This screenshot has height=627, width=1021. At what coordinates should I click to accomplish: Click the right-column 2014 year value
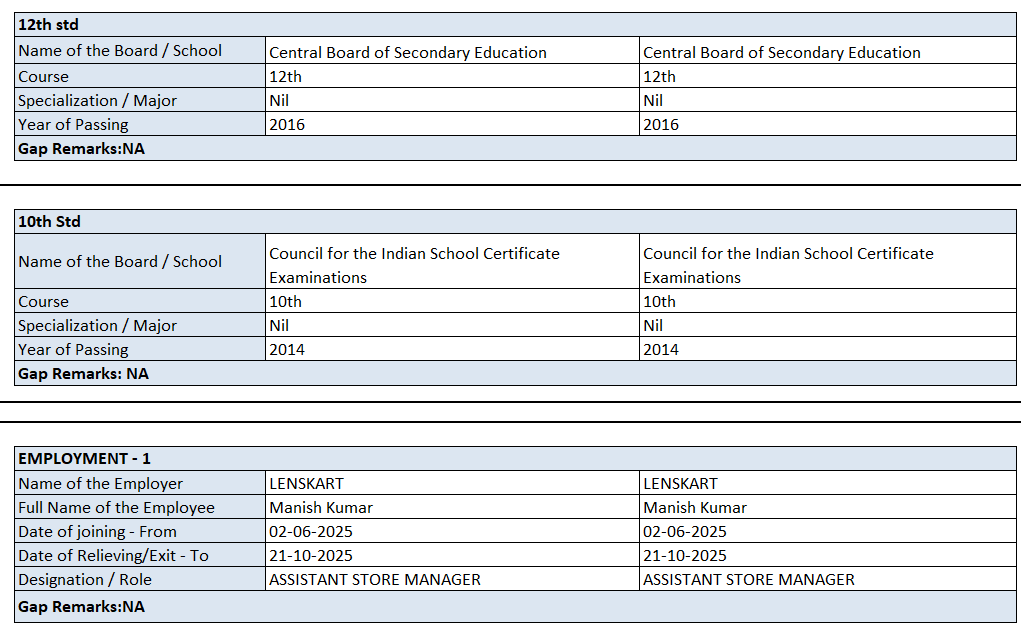click(x=661, y=350)
